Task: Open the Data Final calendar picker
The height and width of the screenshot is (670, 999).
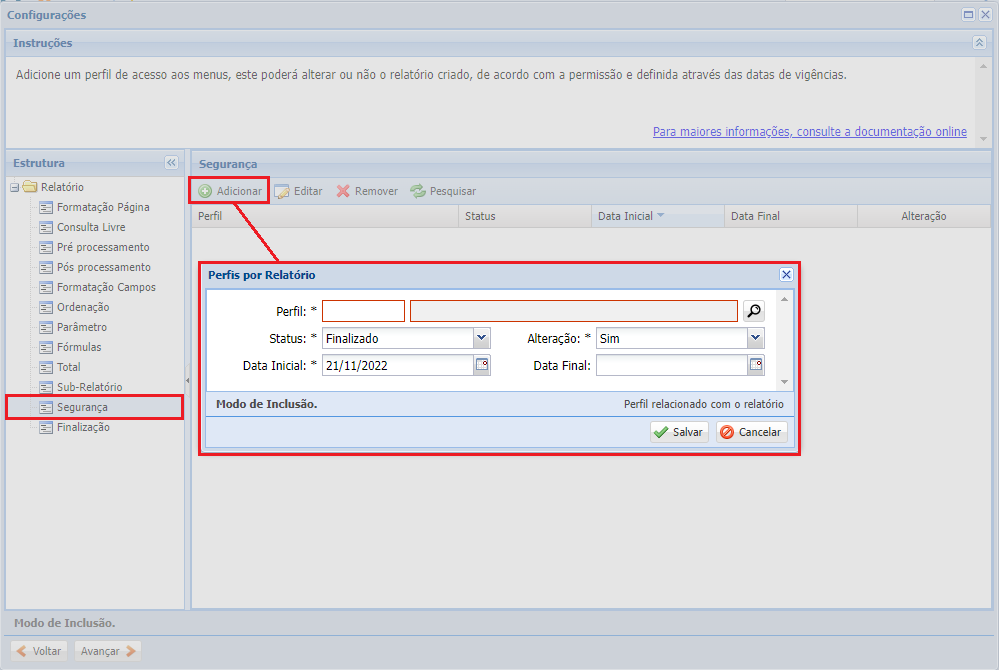Action: pyautogui.click(x=756, y=365)
